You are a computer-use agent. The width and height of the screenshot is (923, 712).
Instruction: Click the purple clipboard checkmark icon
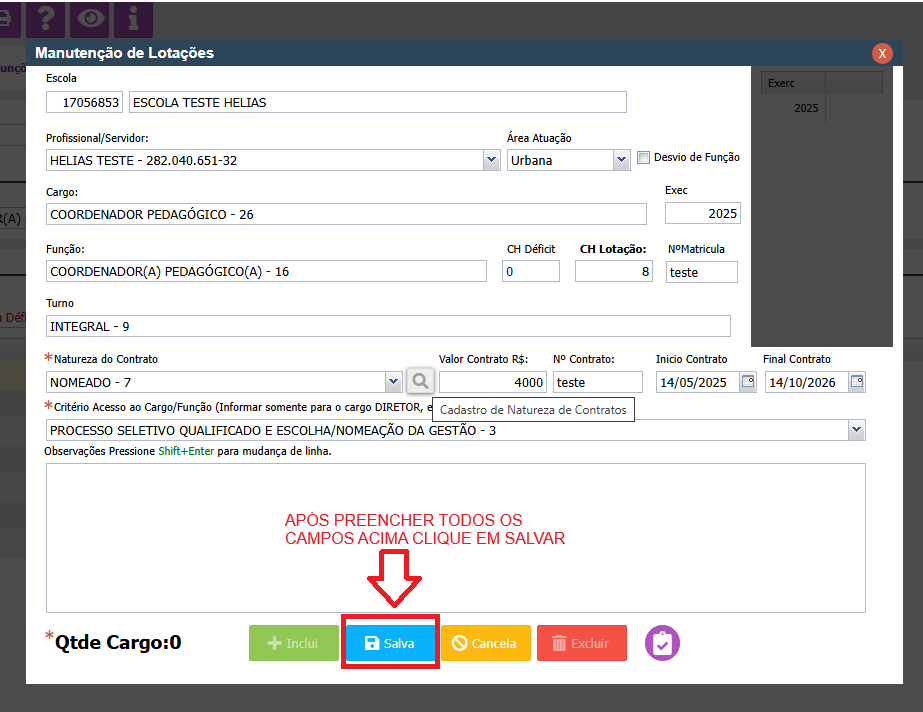662,643
